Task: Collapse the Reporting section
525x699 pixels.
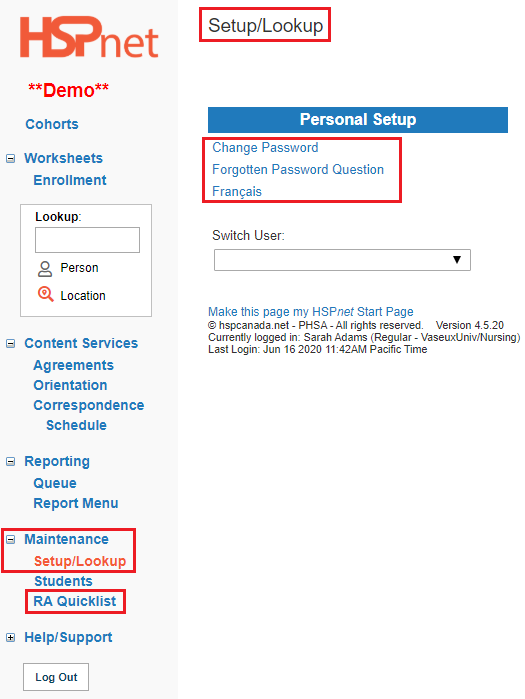Action: pyautogui.click(x=10, y=461)
